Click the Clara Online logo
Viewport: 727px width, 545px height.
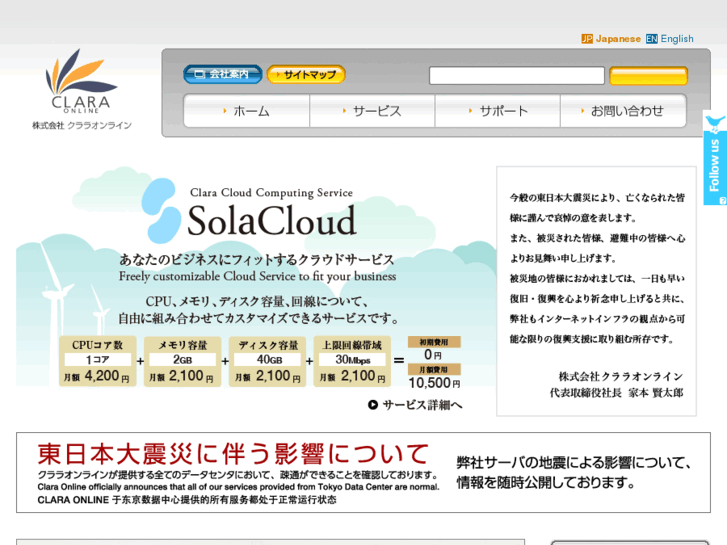(81, 81)
